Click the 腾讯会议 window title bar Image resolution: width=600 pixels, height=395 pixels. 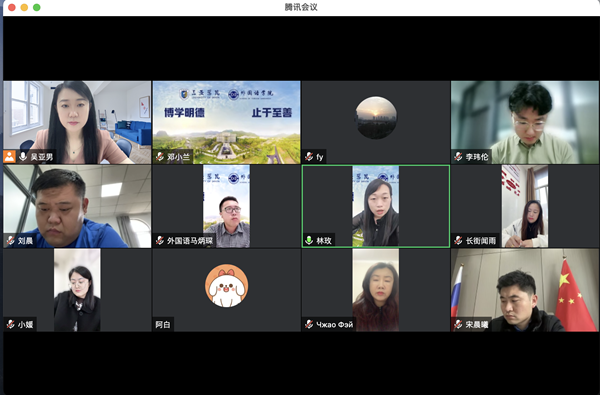301,7
